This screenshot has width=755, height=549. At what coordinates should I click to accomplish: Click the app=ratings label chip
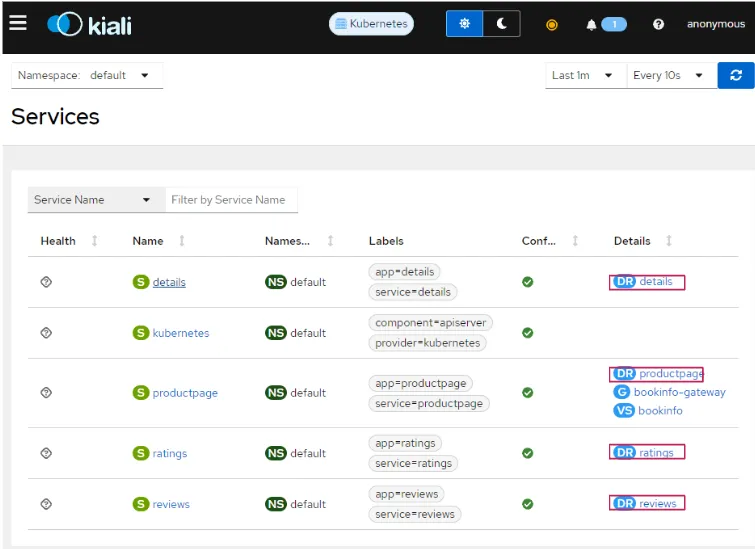(x=405, y=443)
